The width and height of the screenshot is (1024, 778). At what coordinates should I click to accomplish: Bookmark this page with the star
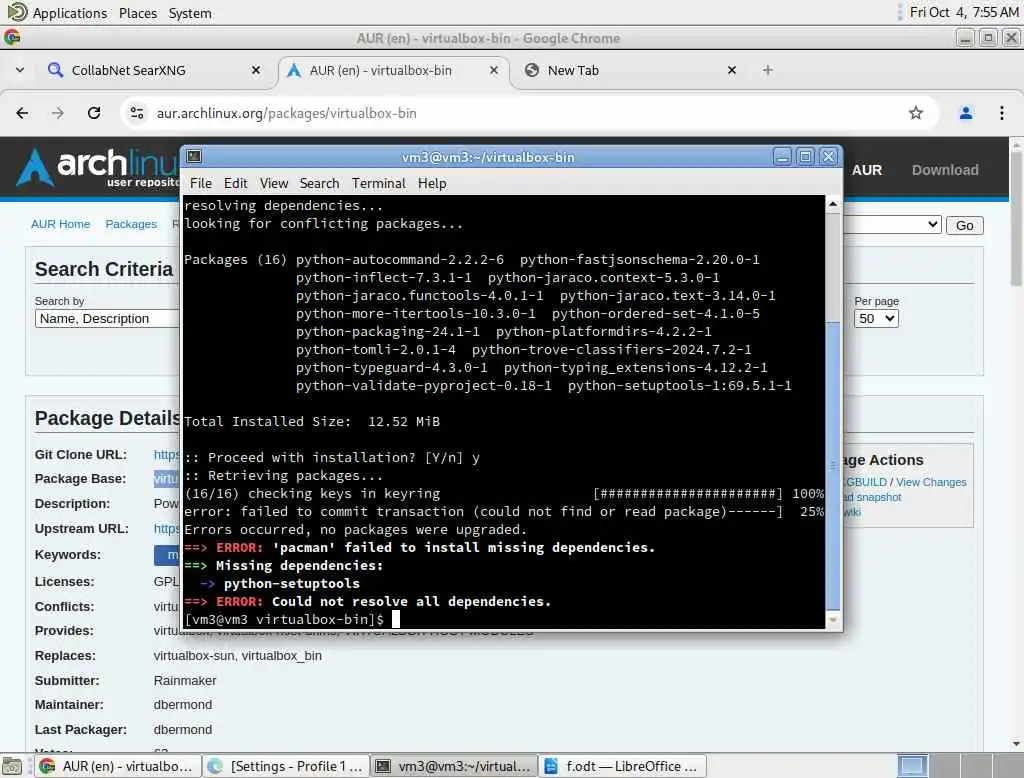click(916, 113)
